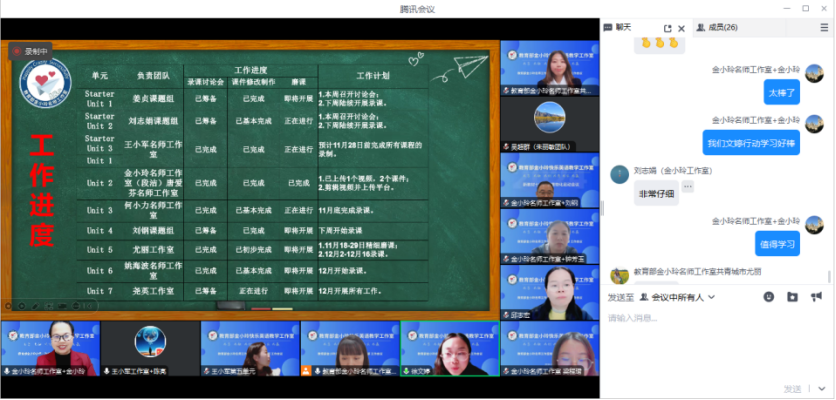Click the 非常仔细 chat bubble
The height and width of the screenshot is (400, 836).
pyautogui.click(x=656, y=195)
